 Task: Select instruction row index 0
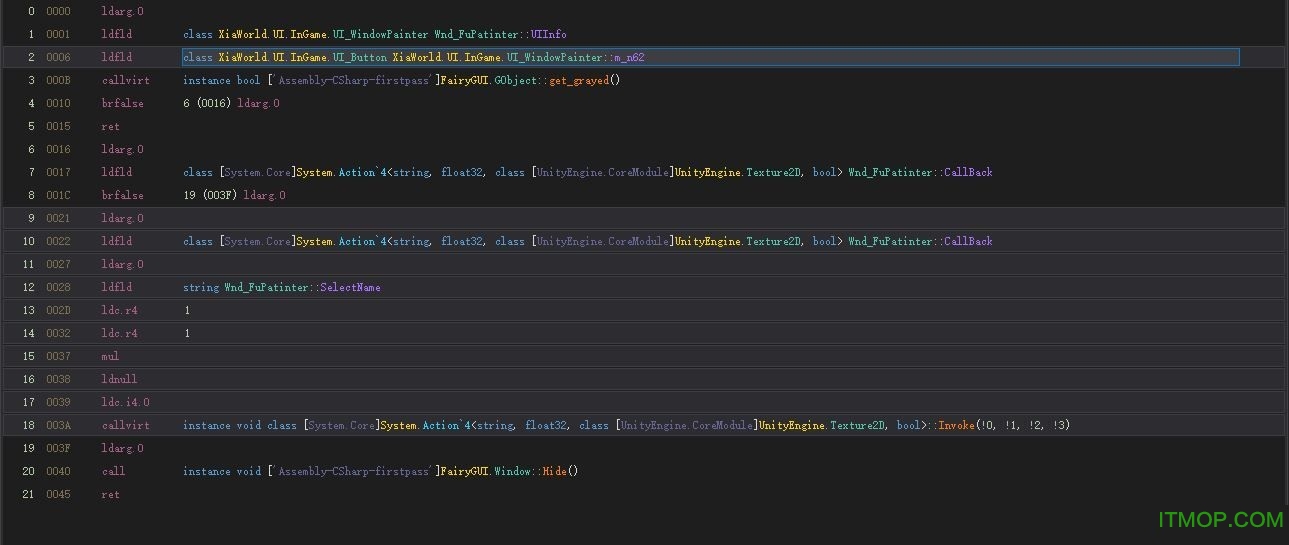(30, 11)
